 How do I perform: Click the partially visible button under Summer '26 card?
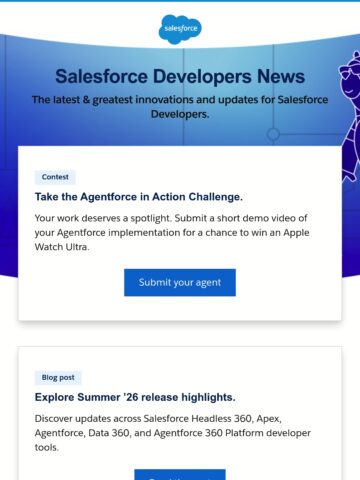[x=180, y=475]
